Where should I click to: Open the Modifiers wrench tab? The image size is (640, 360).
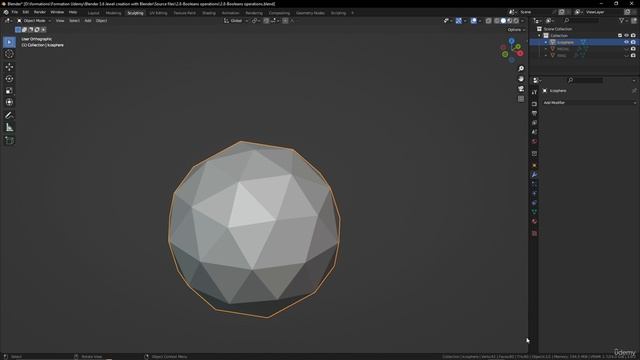click(534, 175)
